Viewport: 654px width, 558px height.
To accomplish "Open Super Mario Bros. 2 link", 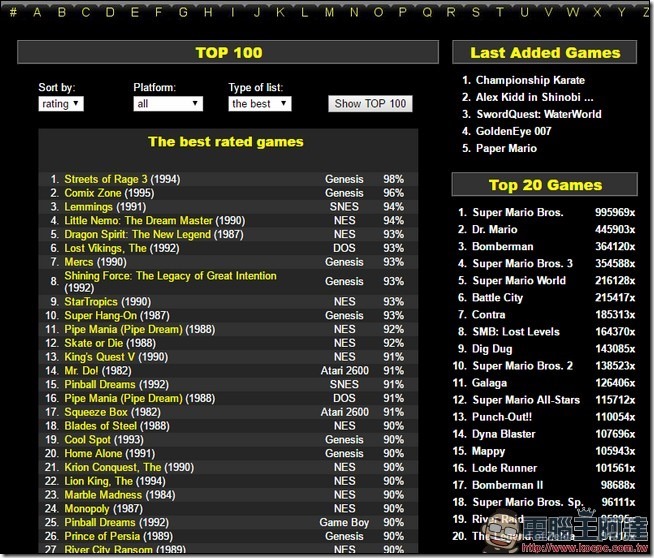I will pos(522,366).
